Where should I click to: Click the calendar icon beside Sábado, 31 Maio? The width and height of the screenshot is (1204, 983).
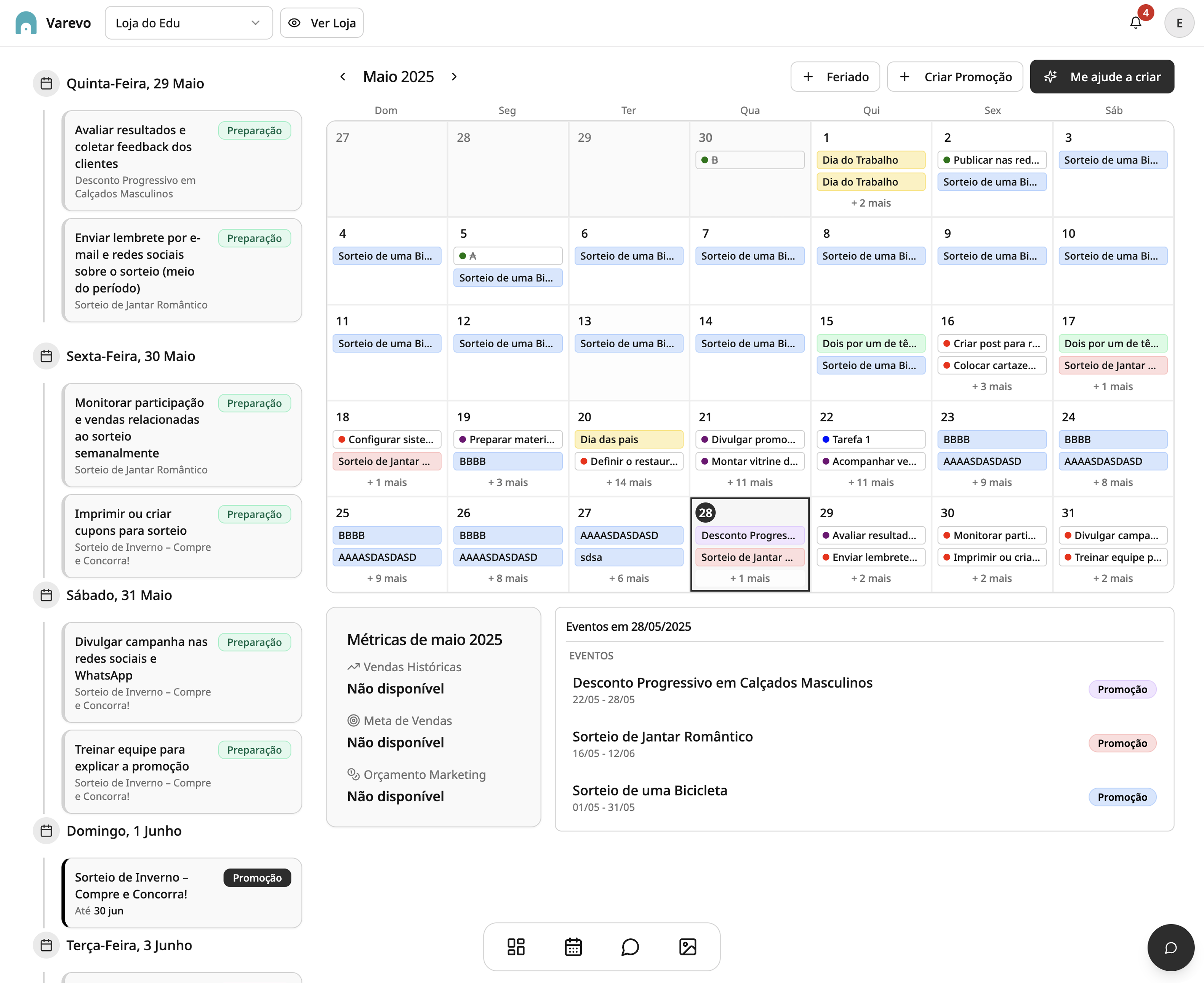(x=47, y=595)
